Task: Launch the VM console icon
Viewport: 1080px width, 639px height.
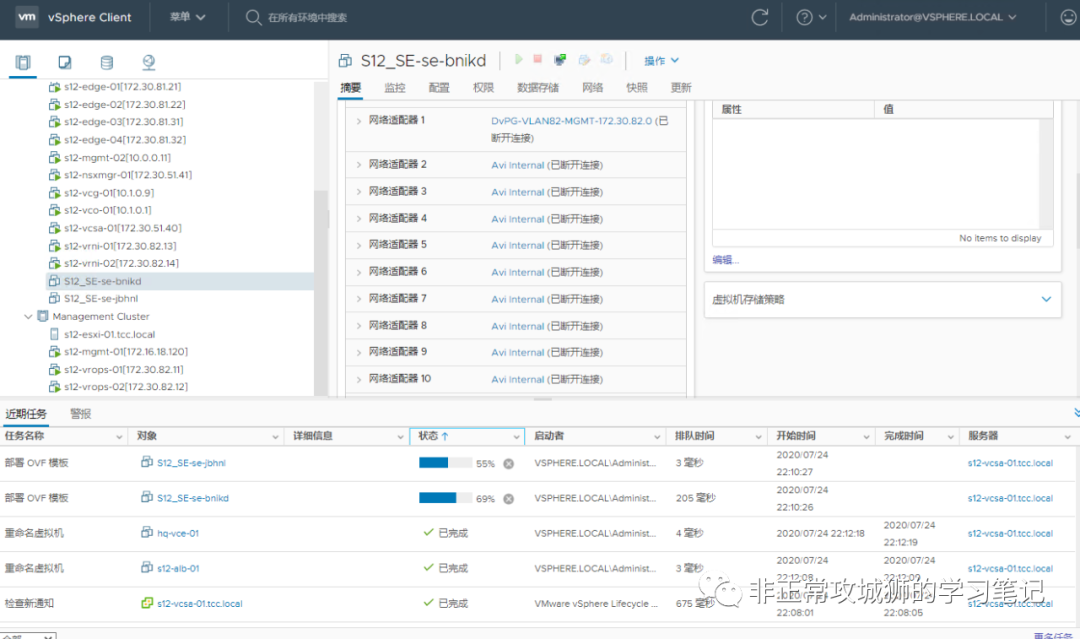Action: [x=560, y=60]
